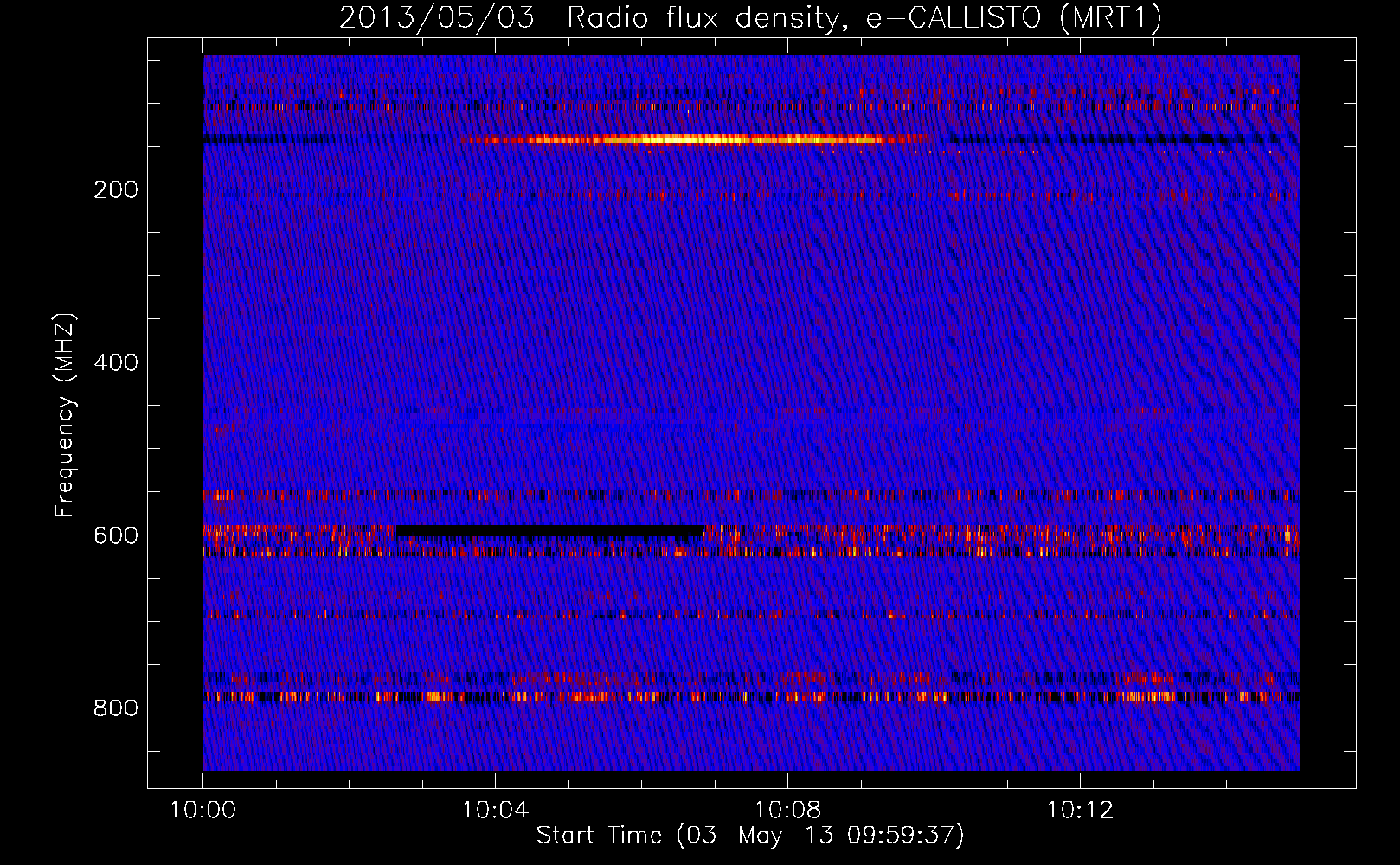Click the 10:12 time tick label
Viewport: 1400px width, 865px height.
[x=1080, y=811]
